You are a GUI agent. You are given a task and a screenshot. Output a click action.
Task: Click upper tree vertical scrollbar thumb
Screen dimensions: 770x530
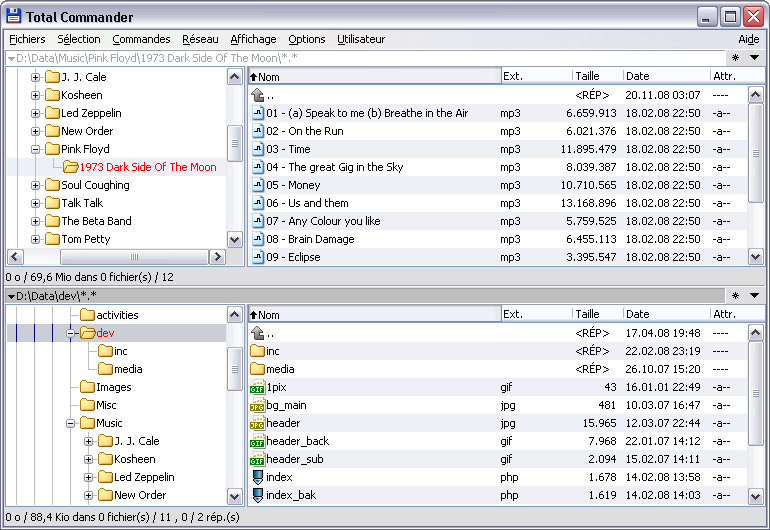[x=235, y=143]
